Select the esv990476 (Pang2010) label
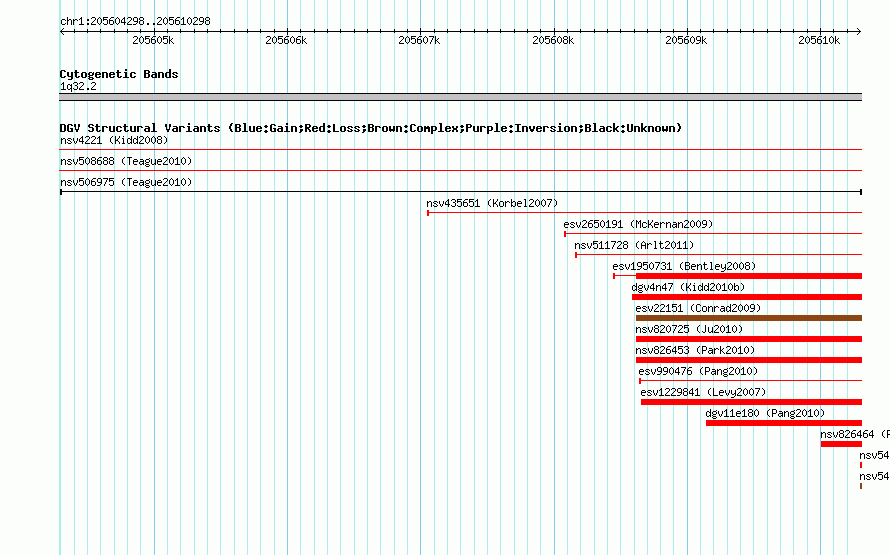This screenshot has width=890, height=555. pos(698,371)
